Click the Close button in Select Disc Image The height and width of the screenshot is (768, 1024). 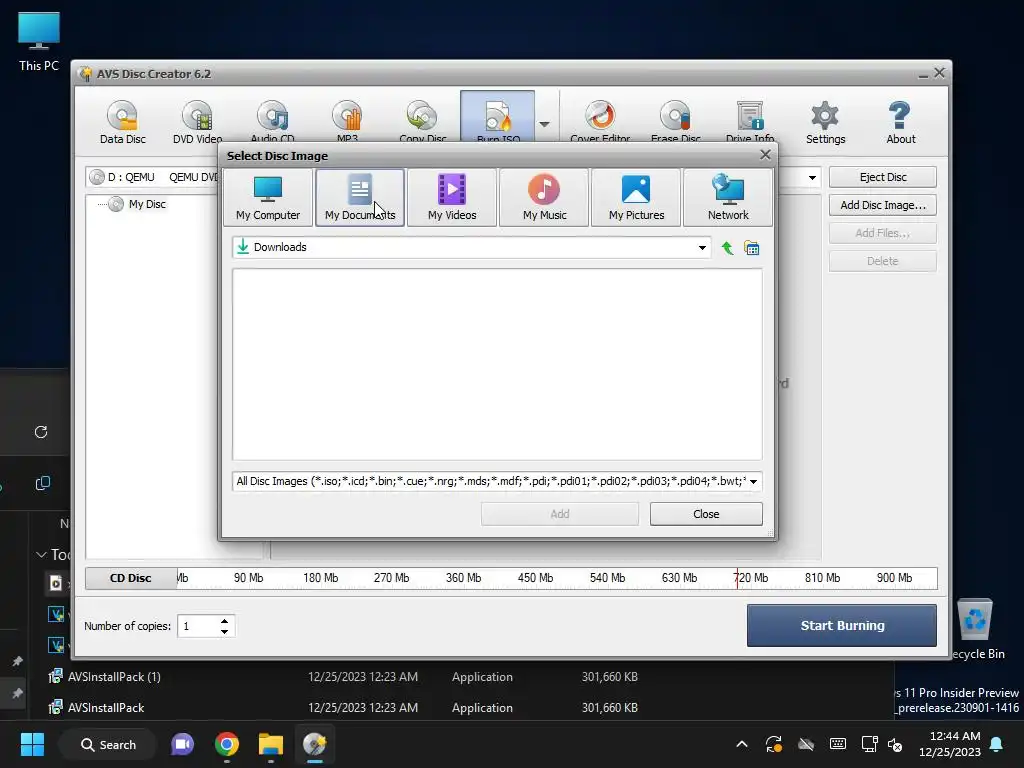[706, 514]
